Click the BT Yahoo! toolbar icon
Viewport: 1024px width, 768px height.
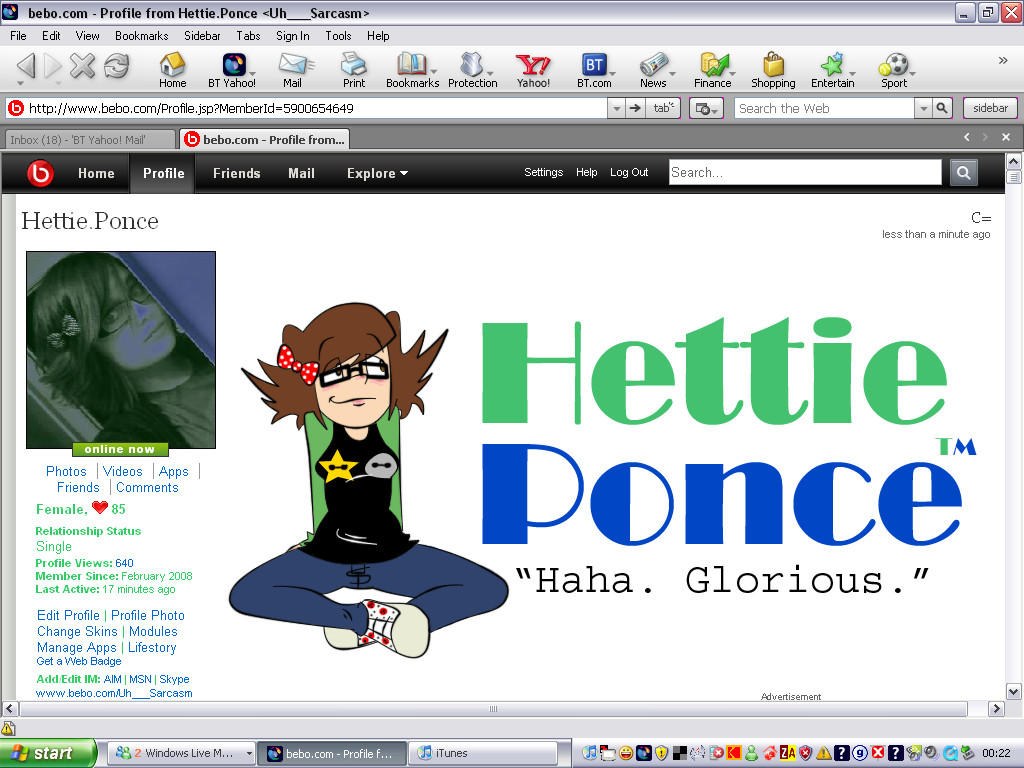232,70
